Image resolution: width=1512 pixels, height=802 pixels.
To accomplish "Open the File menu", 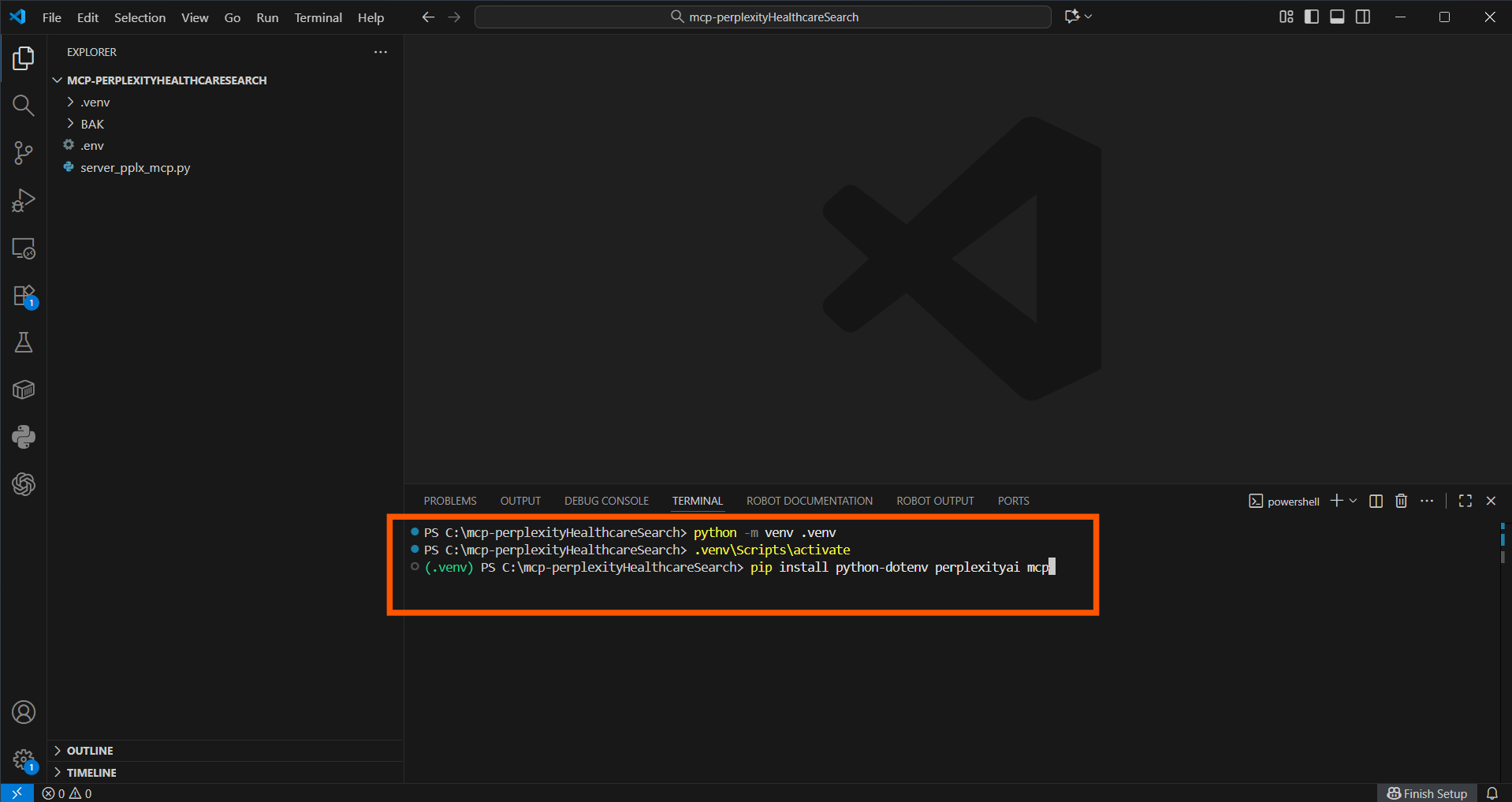I will [52, 17].
